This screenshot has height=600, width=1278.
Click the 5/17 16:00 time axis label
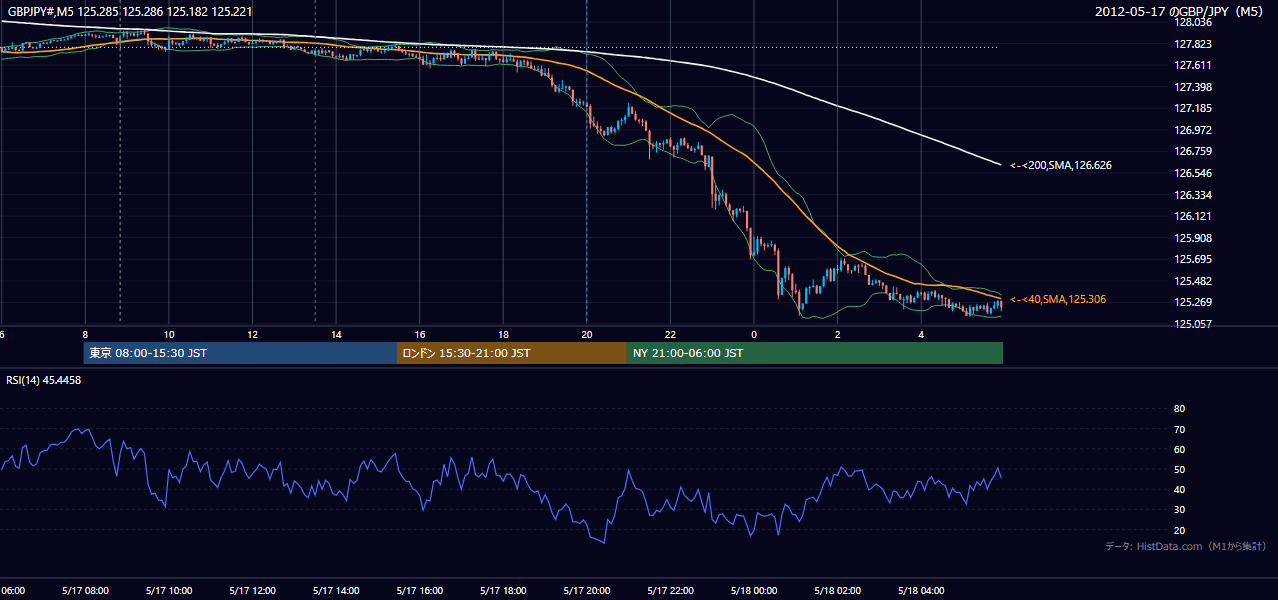pyautogui.click(x=419, y=591)
